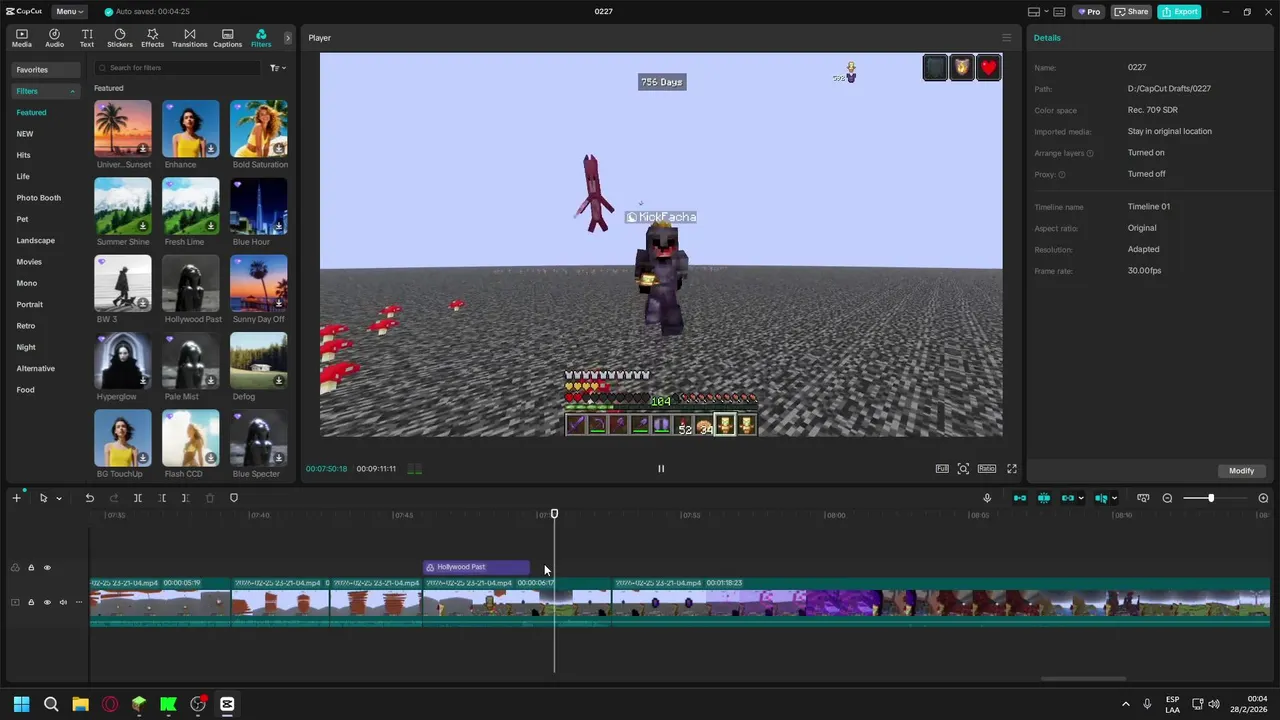Image resolution: width=1280 pixels, height=720 pixels.
Task: Click the Modify button
Action: tap(1241, 470)
